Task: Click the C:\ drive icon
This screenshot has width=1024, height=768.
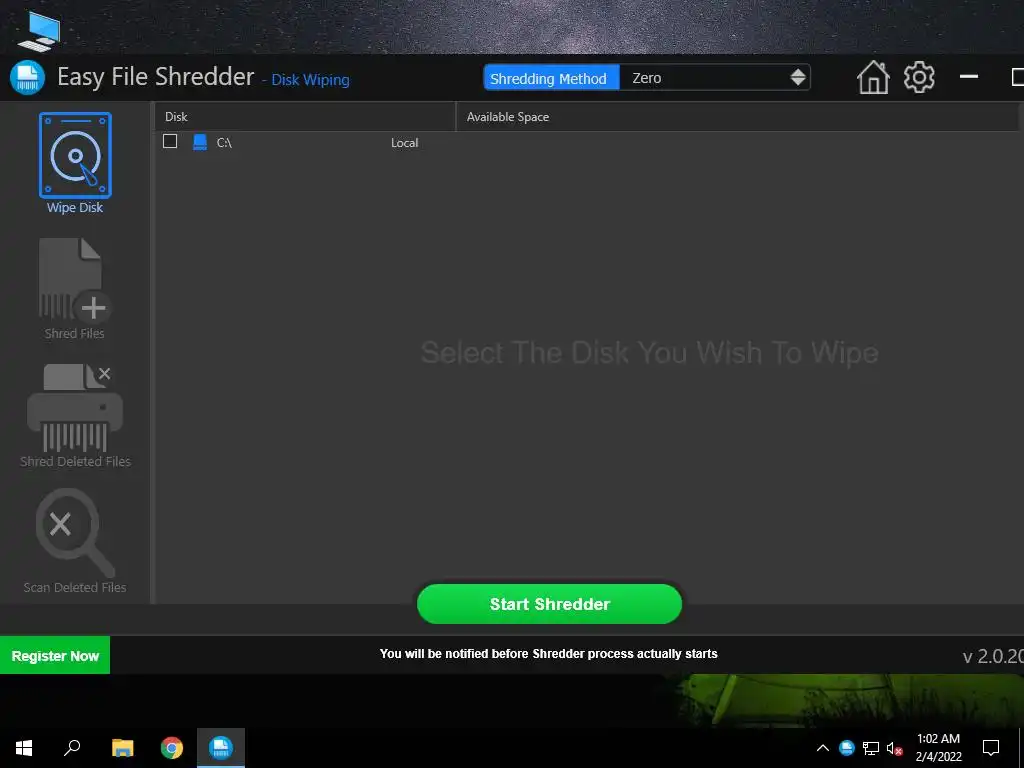Action: pyautogui.click(x=200, y=142)
